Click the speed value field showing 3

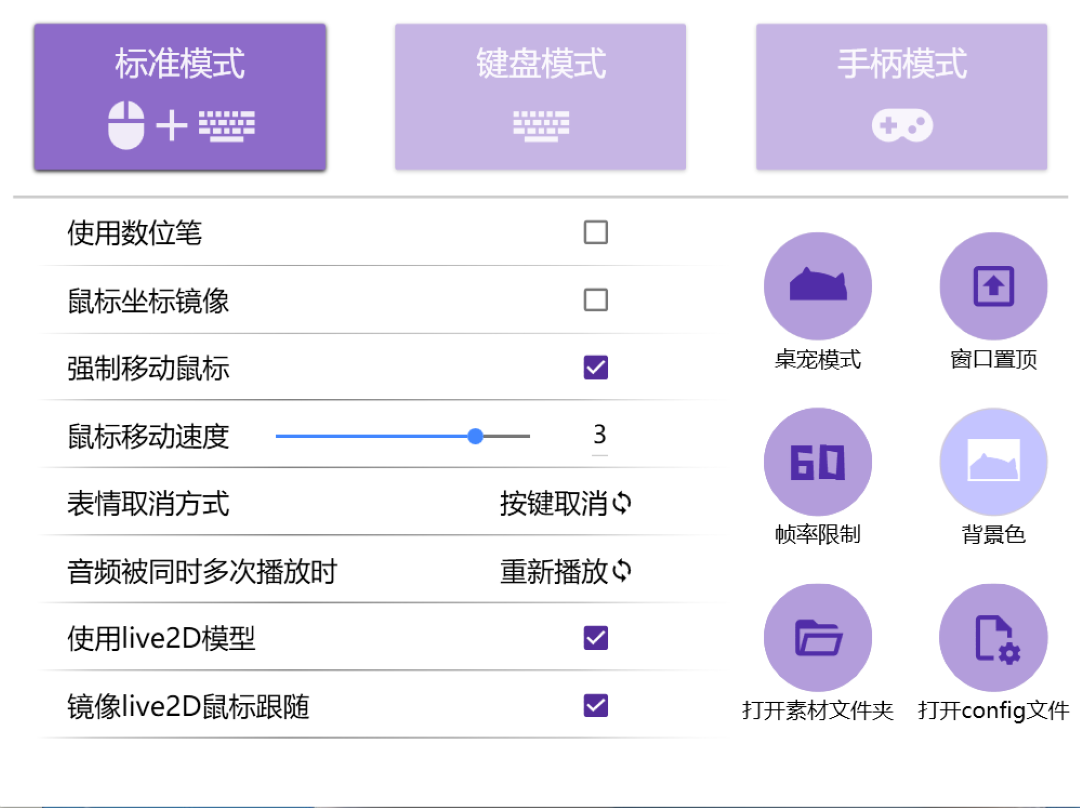tap(597, 436)
